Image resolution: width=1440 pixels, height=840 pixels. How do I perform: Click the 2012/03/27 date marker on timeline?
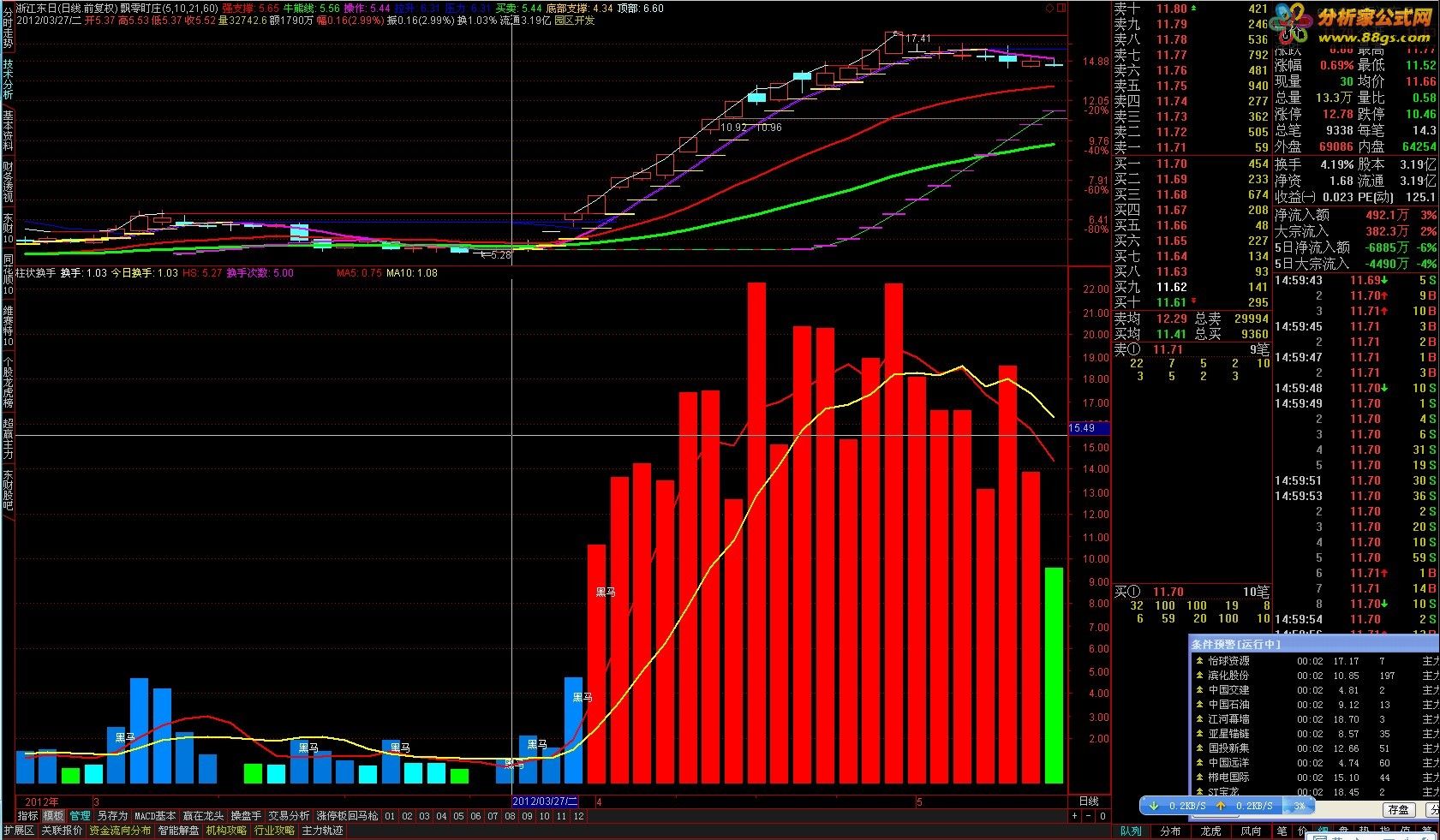pyautogui.click(x=545, y=801)
